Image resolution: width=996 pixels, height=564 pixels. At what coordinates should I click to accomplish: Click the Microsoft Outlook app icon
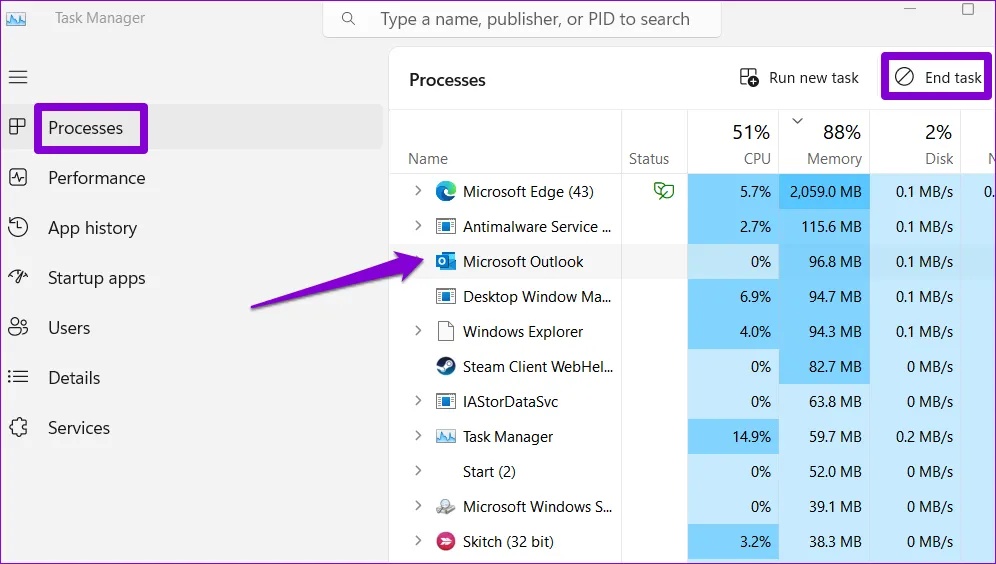(446, 262)
